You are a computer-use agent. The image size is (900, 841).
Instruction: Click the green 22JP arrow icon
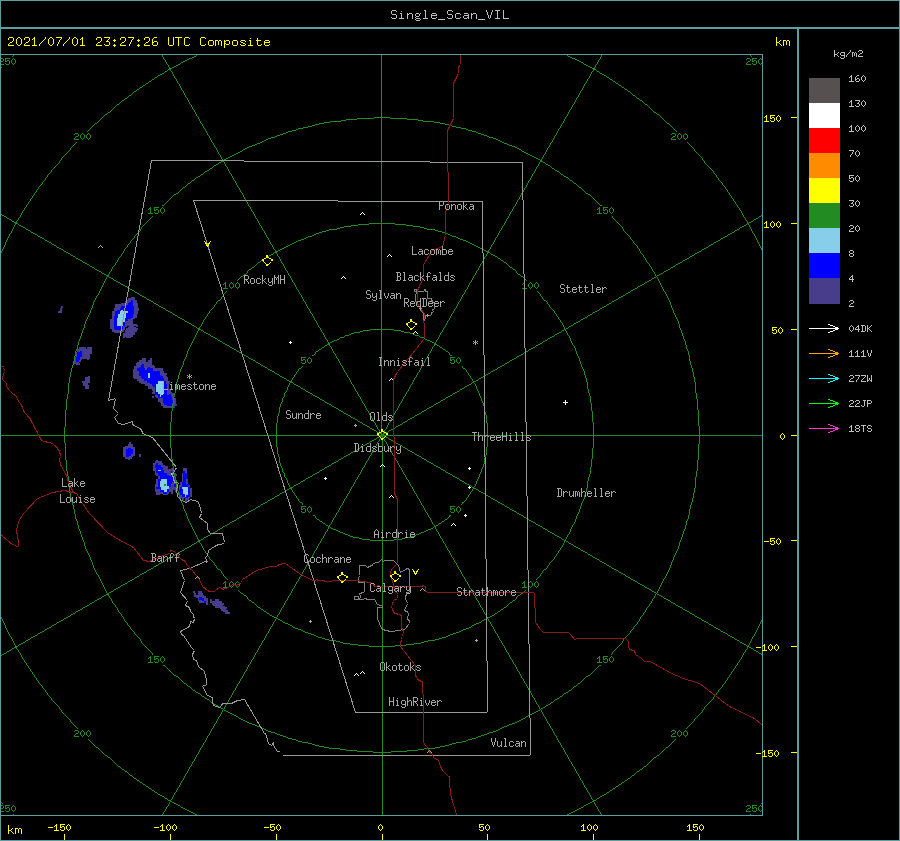pos(824,404)
